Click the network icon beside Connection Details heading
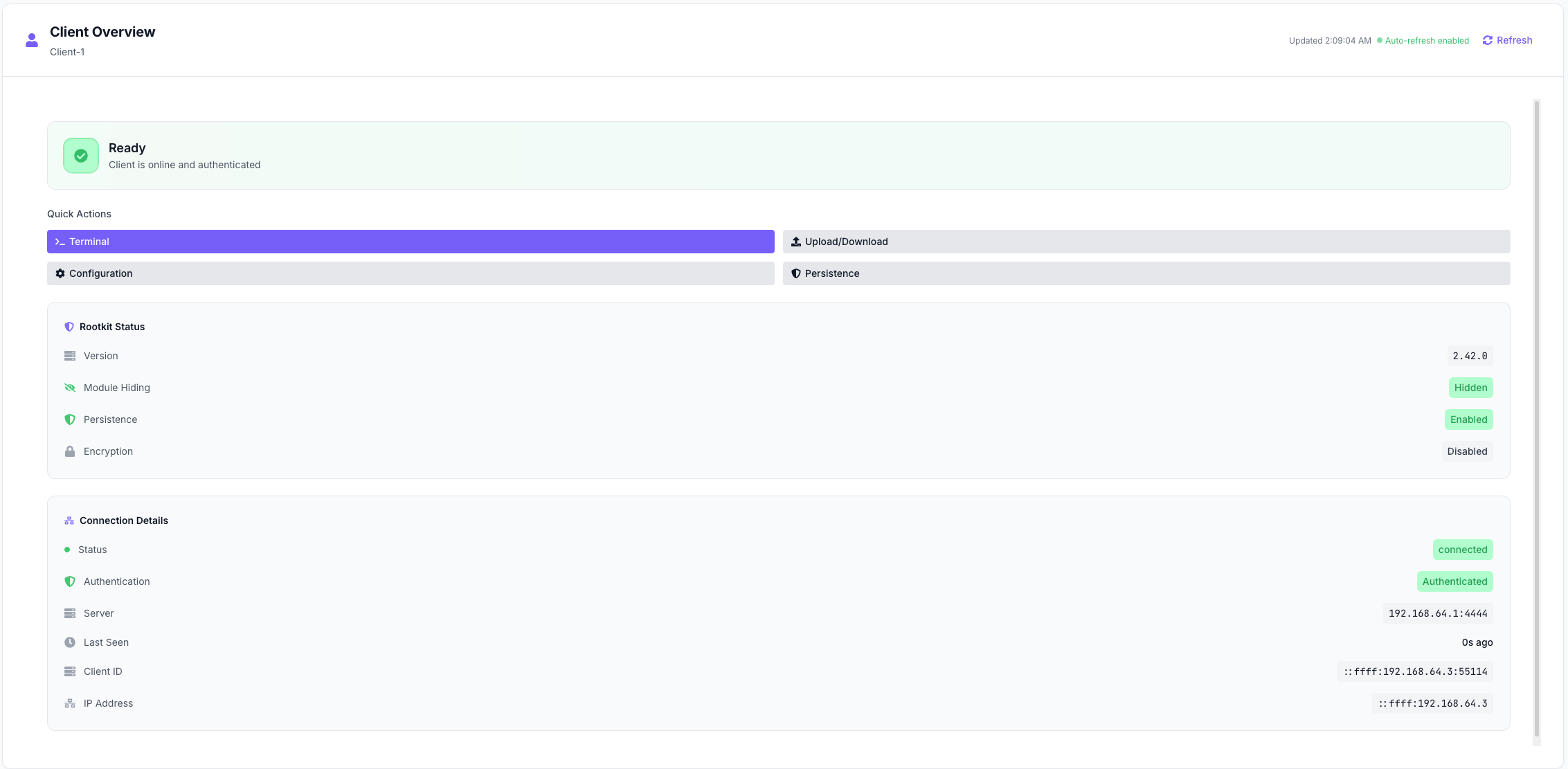Screen dimensions: 1568x769 [x=69, y=521]
